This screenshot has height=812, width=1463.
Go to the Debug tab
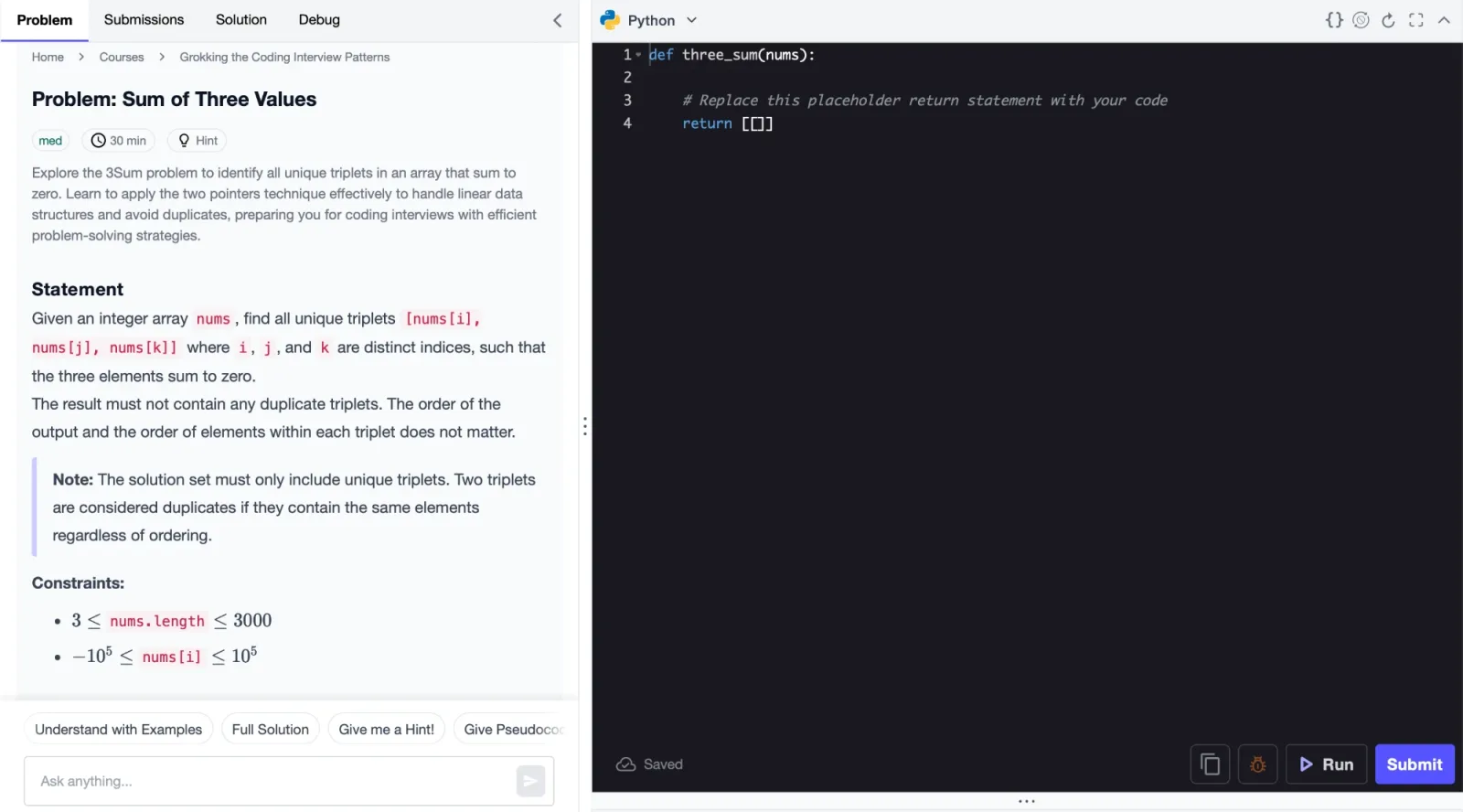[x=319, y=20]
